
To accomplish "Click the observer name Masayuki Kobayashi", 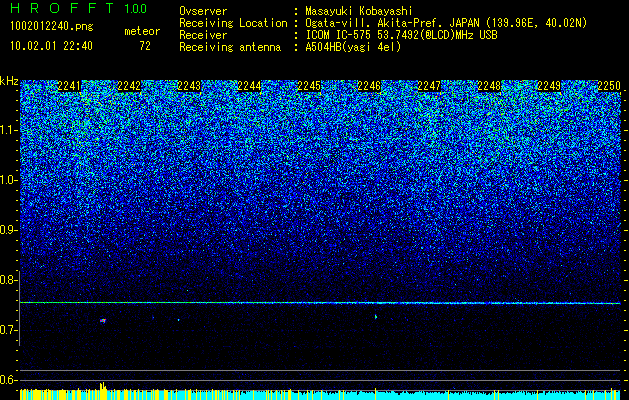I will click(359, 11).
